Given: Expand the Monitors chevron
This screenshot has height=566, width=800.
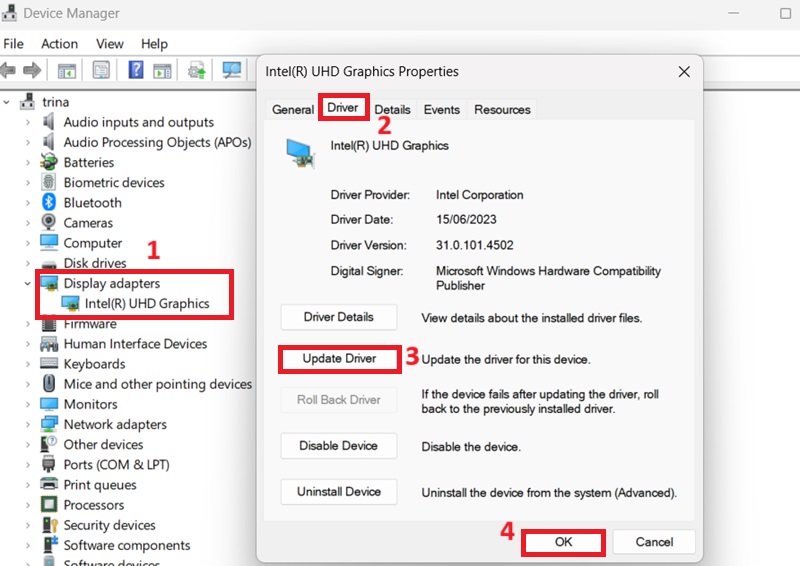Looking at the screenshot, I should coord(28,404).
